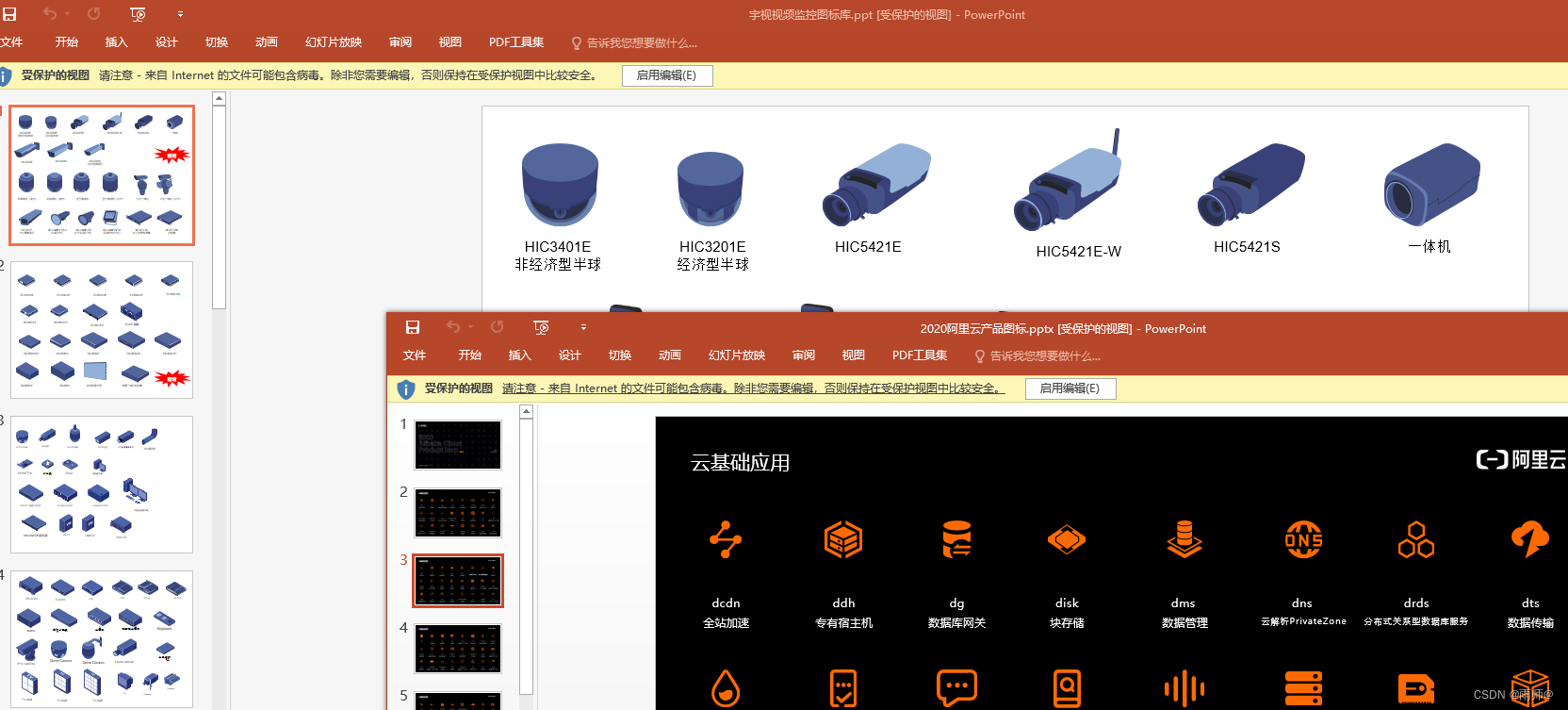This screenshot has width=1568, height=710.
Task: Open 开始 tab in back window
Action: click(x=67, y=42)
